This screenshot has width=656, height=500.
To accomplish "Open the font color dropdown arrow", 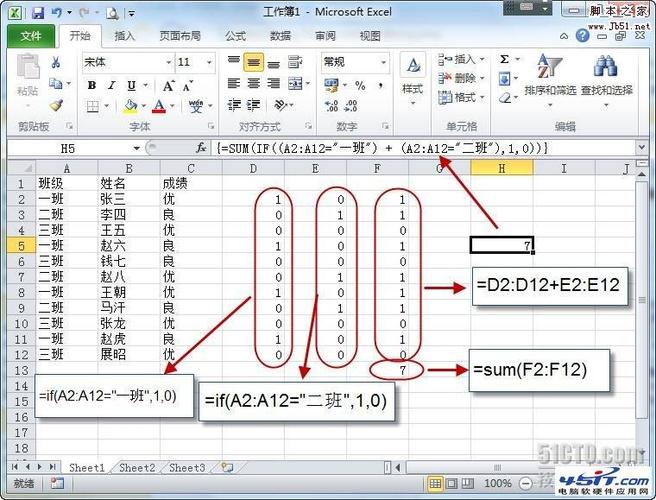I will [172, 106].
